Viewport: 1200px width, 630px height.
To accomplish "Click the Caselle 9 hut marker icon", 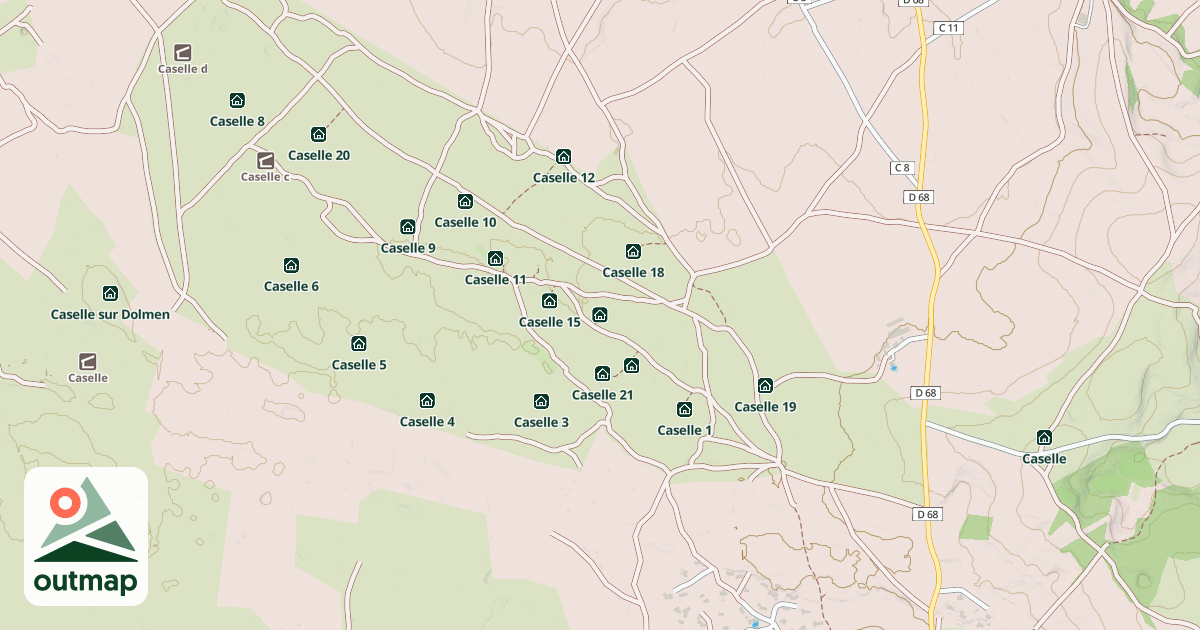I will pyautogui.click(x=407, y=227).
